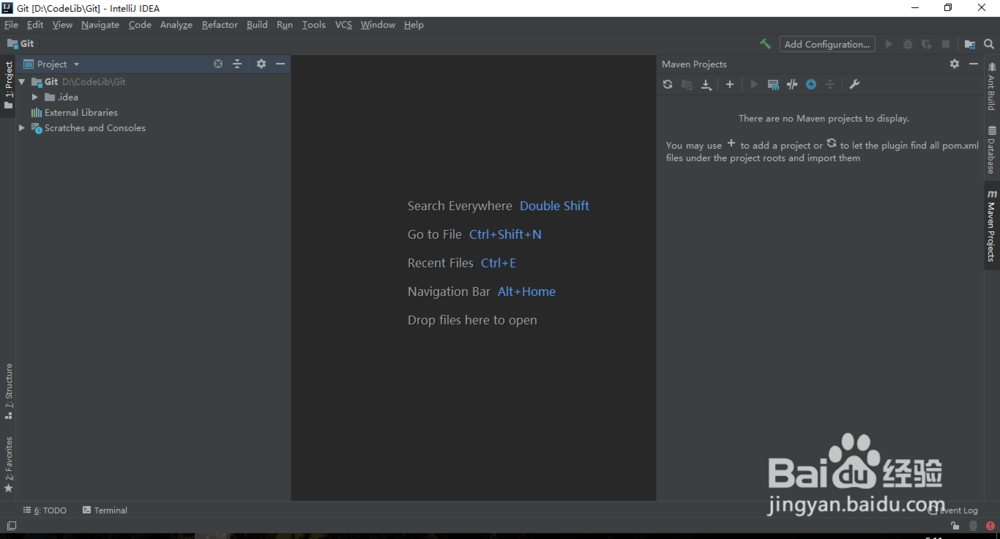Expand Scratches and Consoles node
The height and width of the screenshot is (539, 1000).
pos(22,128)
